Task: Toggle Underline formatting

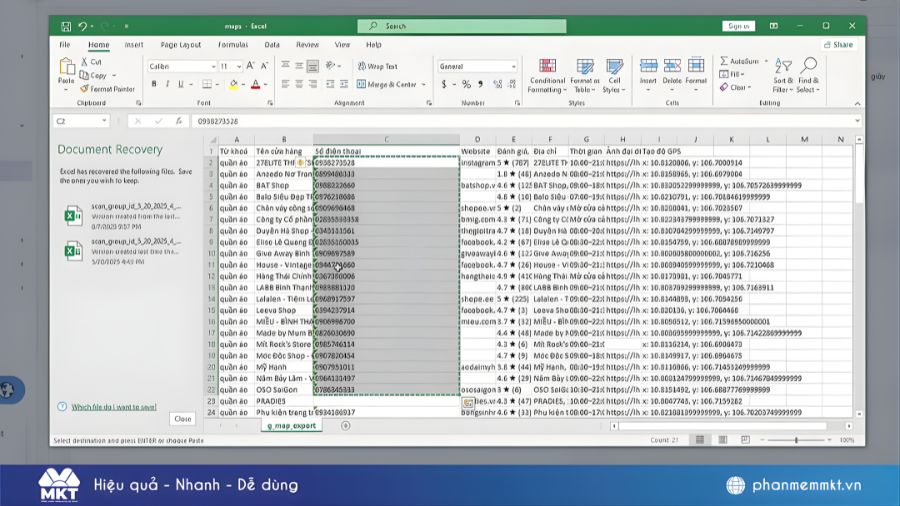Action: (x=180, y=84)
